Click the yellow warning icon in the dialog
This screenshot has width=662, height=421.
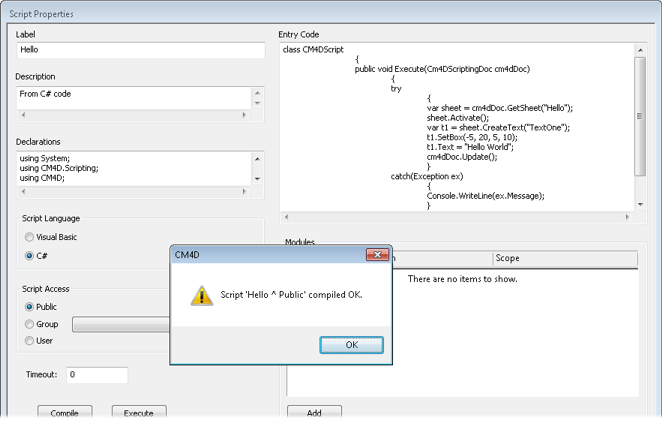tap(202, 295)
